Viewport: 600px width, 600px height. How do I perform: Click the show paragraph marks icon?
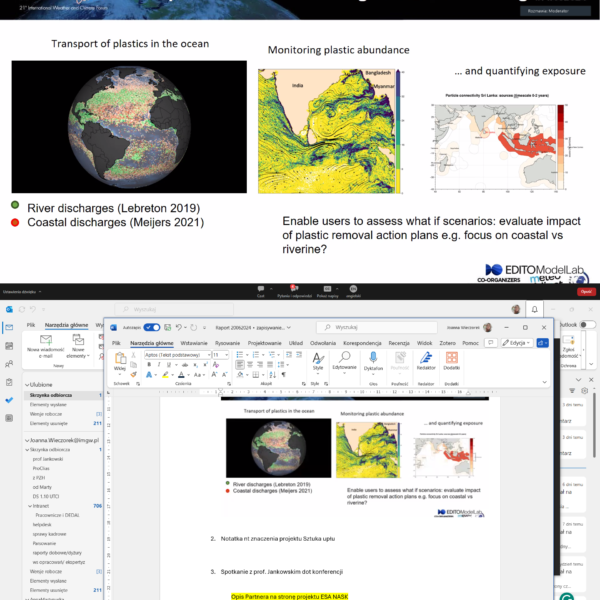[284, 375]
